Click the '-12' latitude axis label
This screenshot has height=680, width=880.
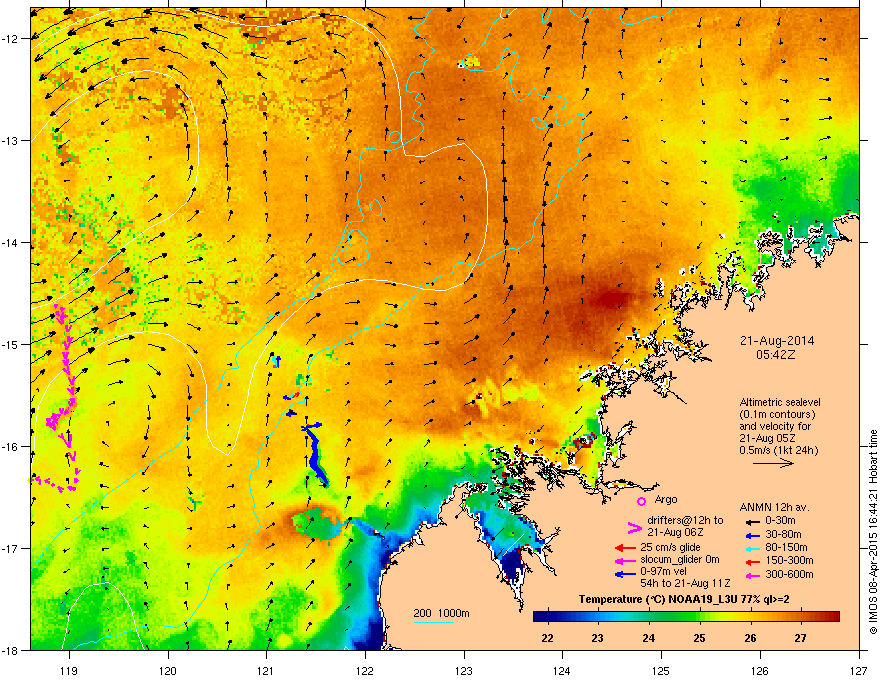coord(11,39)
